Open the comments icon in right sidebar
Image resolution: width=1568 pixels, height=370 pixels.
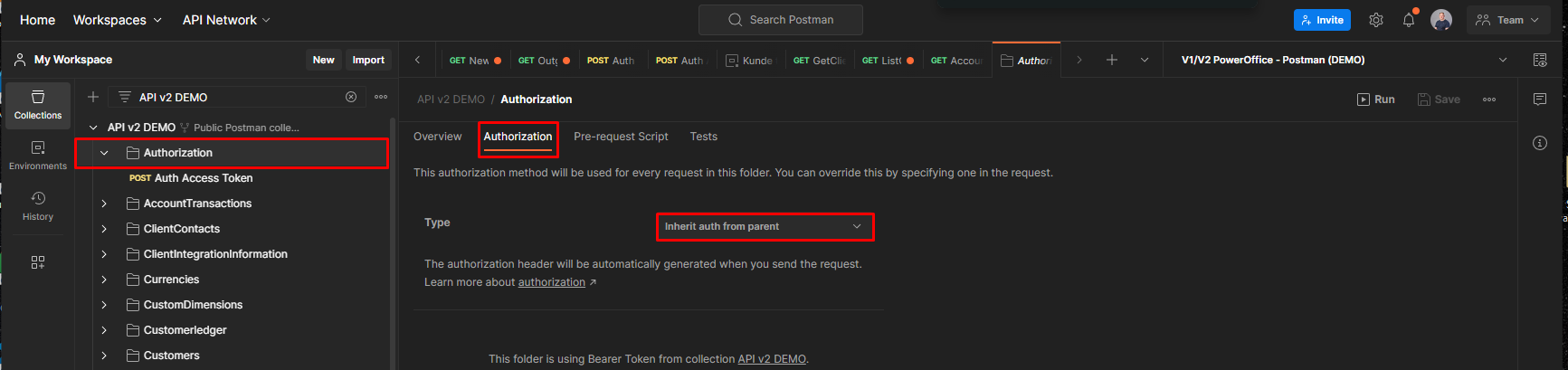coord(1540,100)
